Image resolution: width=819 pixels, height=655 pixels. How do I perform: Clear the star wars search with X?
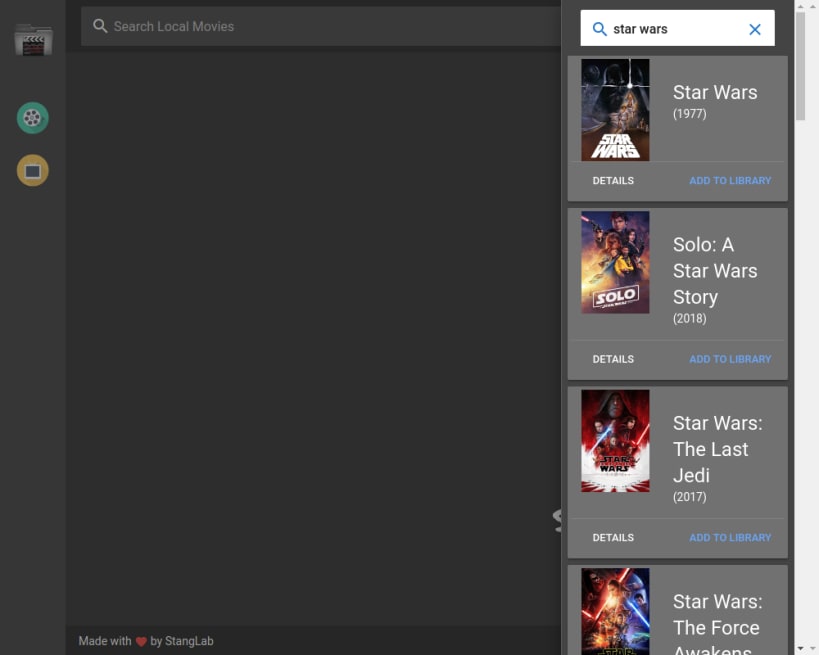coord(755,29)
